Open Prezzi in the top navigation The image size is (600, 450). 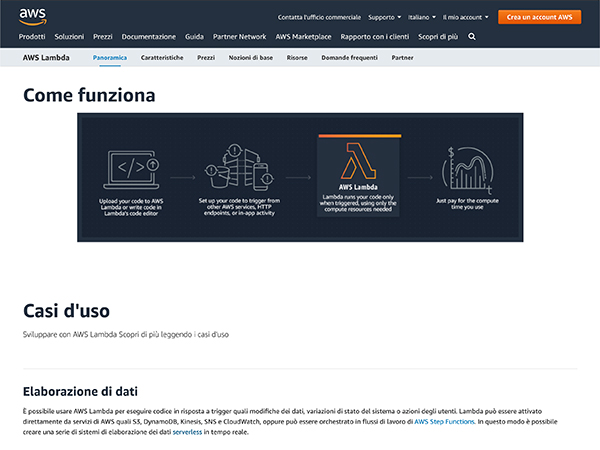click(103, 37)
